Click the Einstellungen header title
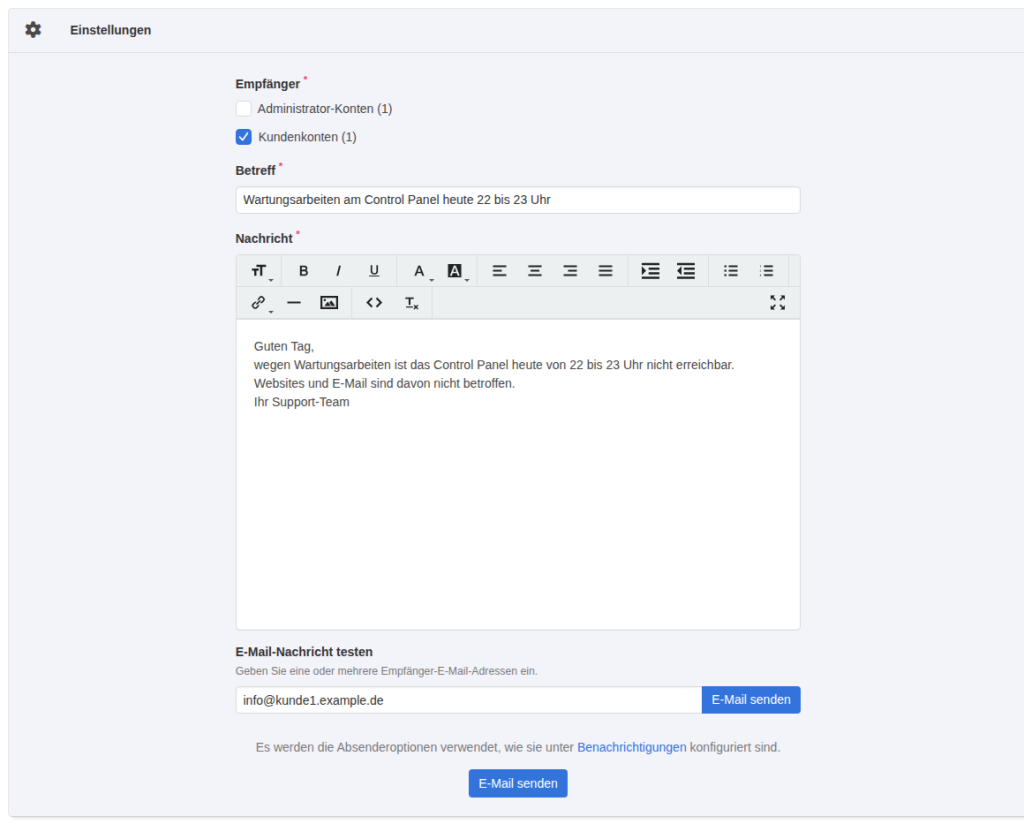This screenshot has width=1024, height=824. tap(110, 30)
